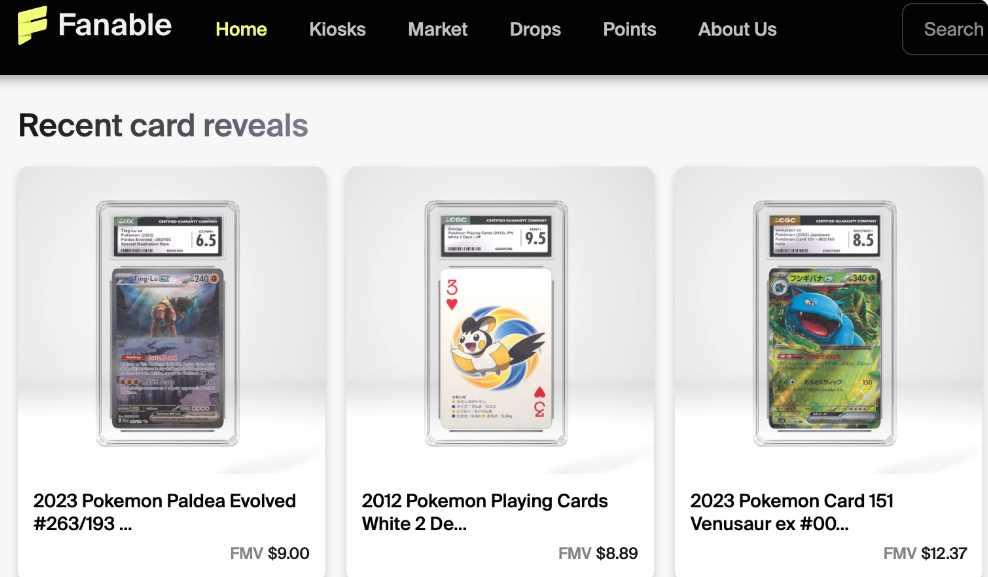
Task: Click the Fanable brand name text
Action: [115, 25]
